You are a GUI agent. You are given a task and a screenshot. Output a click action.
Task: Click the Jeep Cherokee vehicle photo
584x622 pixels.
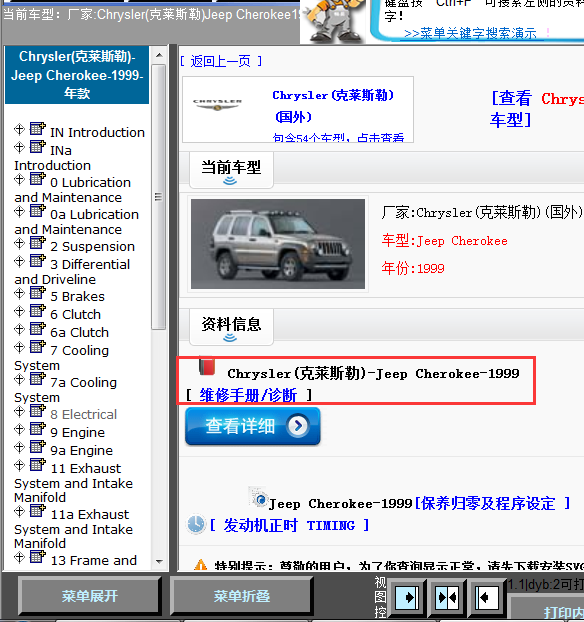click(x=278, y=244)
